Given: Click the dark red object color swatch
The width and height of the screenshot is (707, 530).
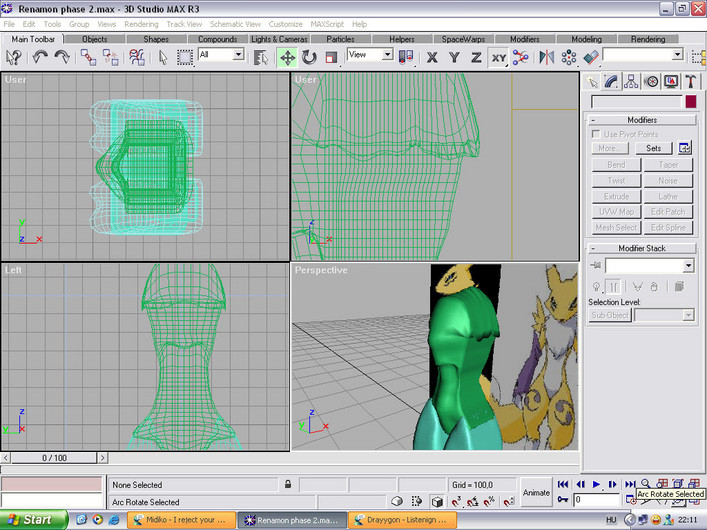Looking at the screenshot, I should click(690, 101).
